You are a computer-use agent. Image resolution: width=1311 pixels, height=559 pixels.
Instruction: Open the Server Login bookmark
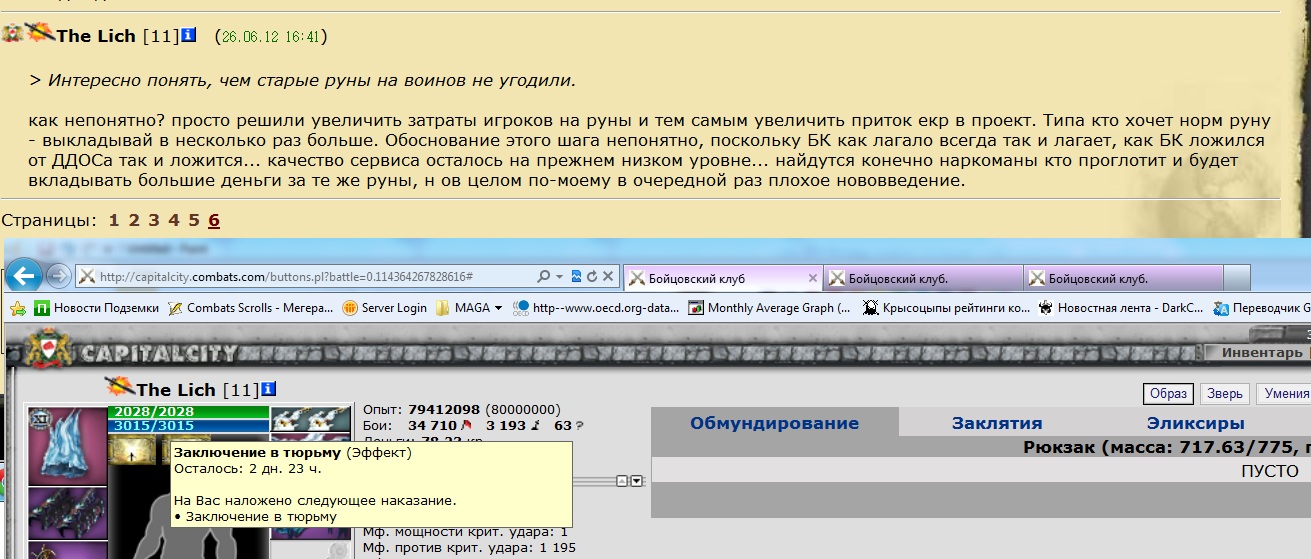tap(385, 307)
